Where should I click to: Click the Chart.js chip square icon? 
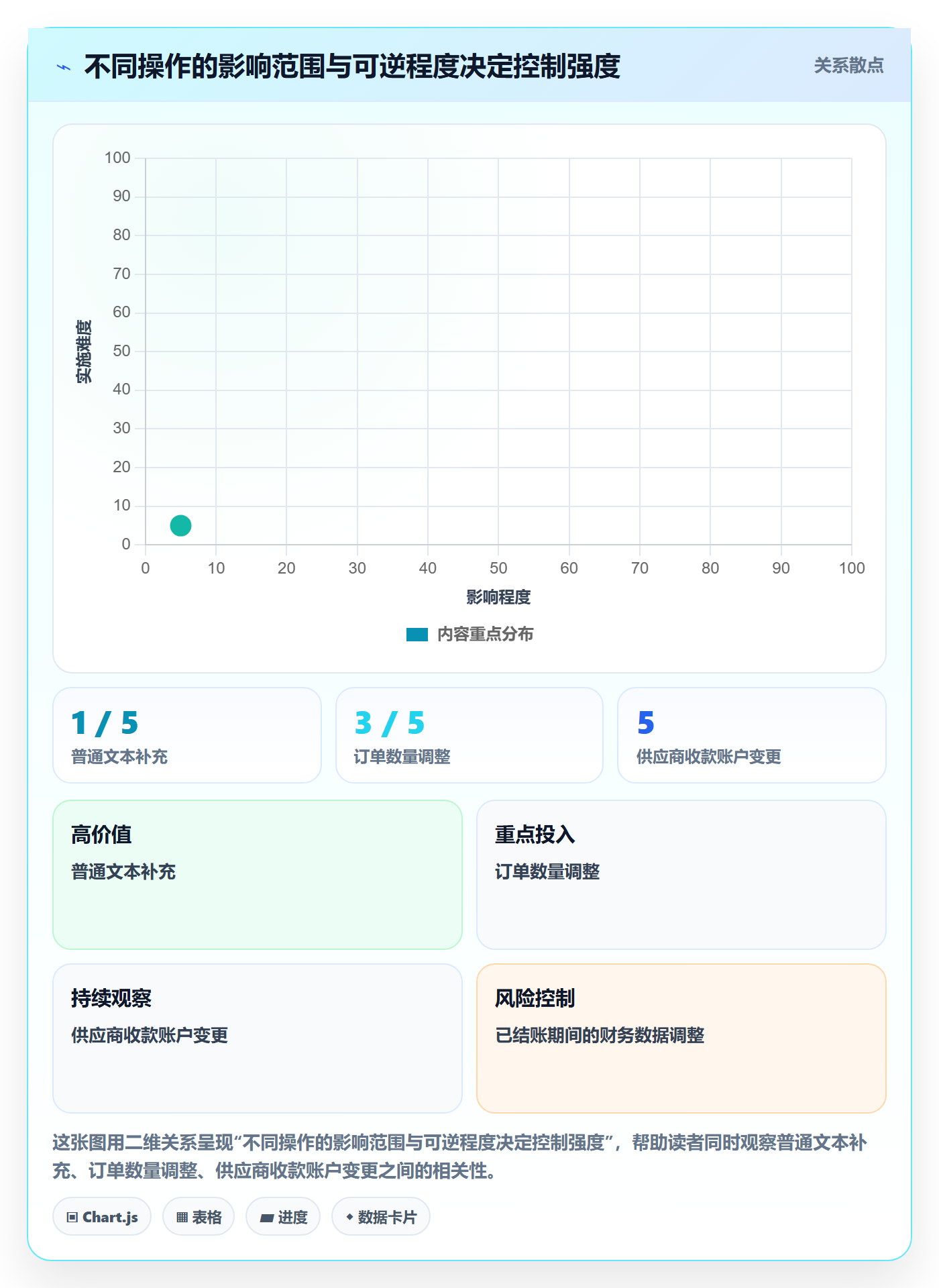(72, 1218)
